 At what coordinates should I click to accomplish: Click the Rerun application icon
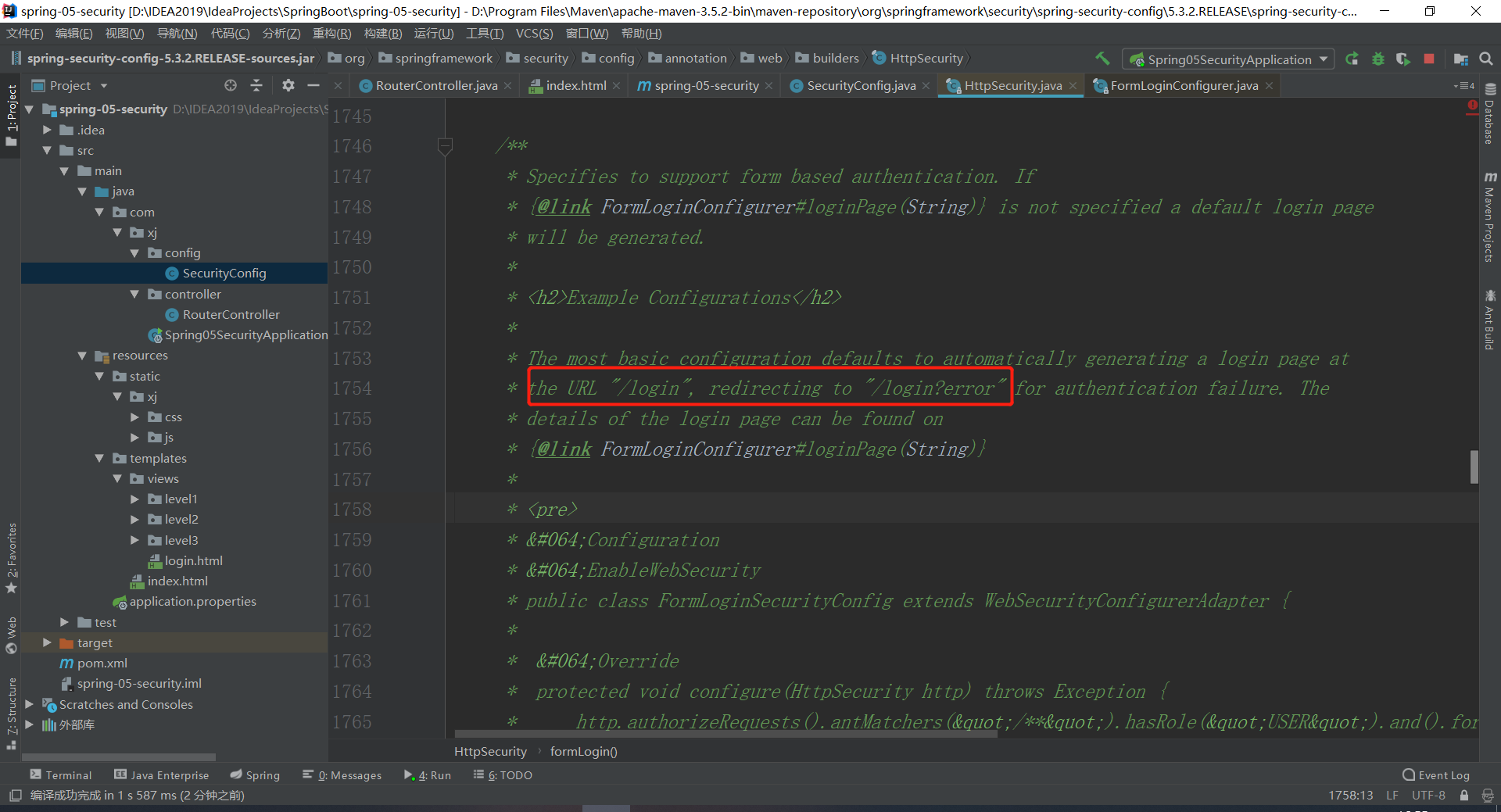(1352, 59)
